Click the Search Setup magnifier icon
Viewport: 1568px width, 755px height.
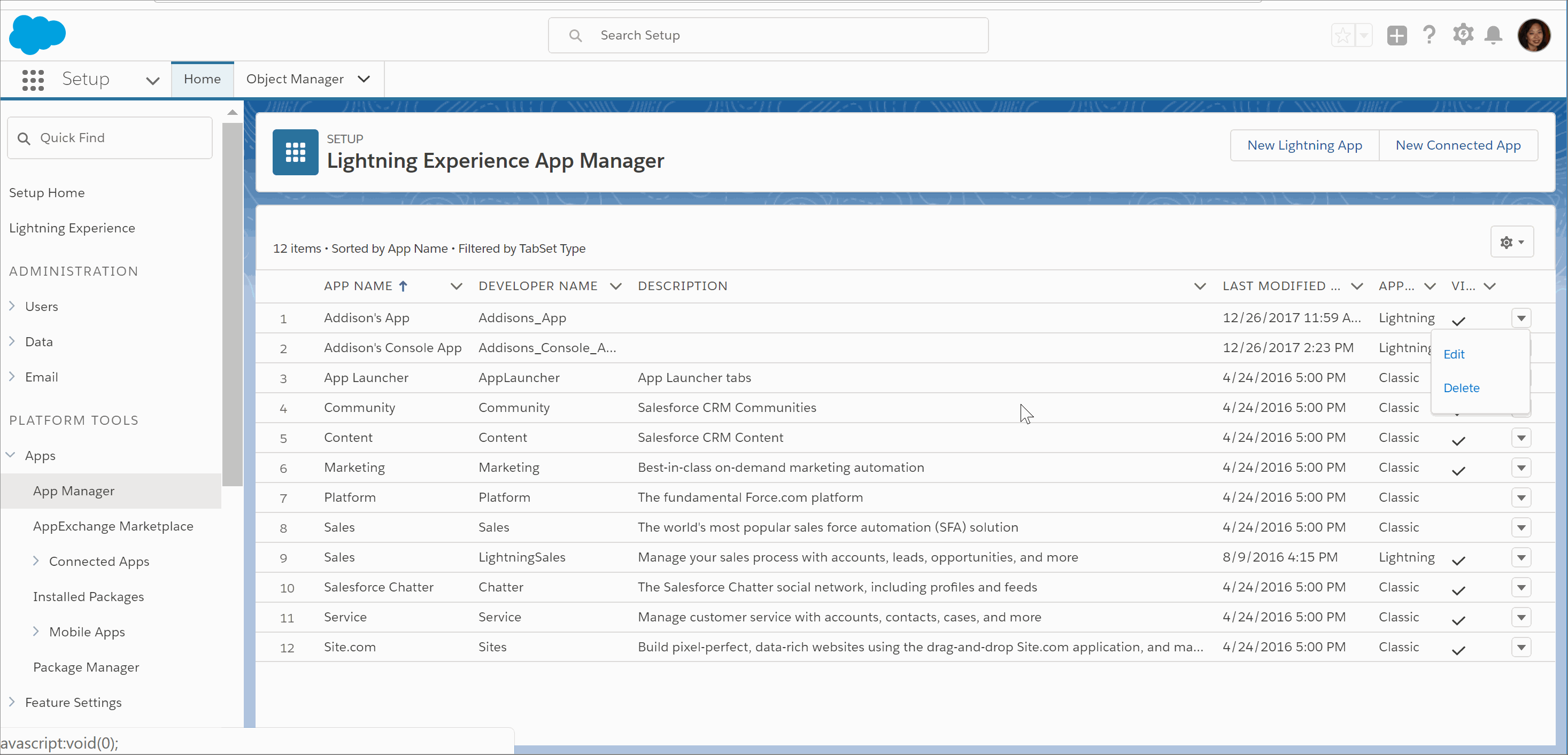point(575,35)
